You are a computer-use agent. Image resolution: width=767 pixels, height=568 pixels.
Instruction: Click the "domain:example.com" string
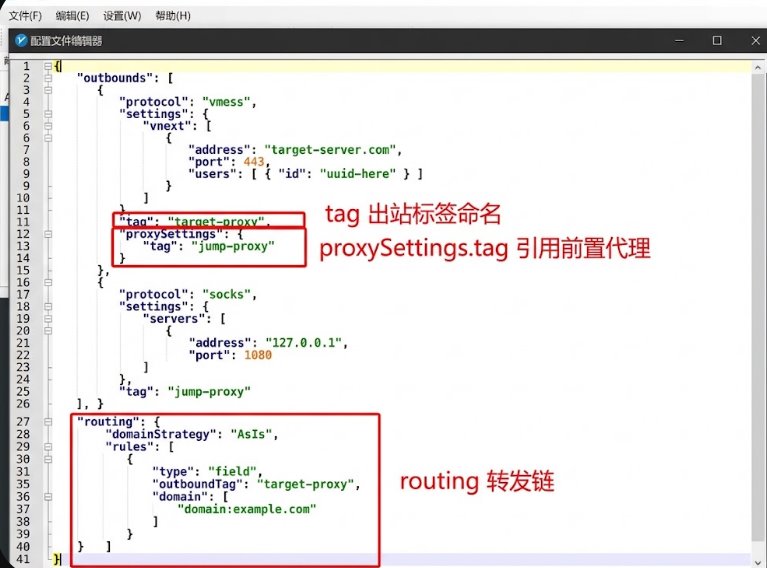coord(247,509)
